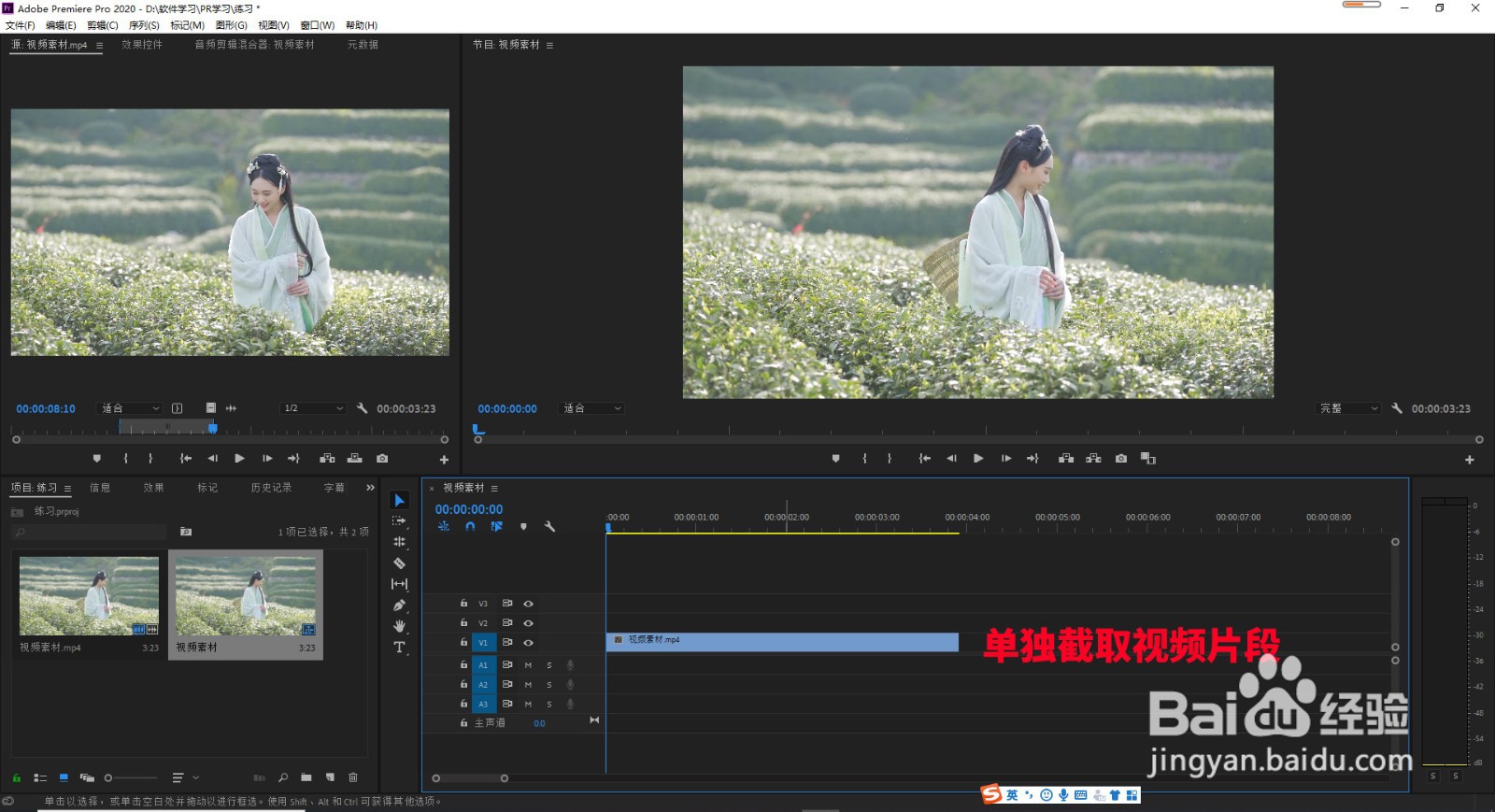Toggle V3 track output eye
Screen dimensions: 1495x812
(528, 604)
